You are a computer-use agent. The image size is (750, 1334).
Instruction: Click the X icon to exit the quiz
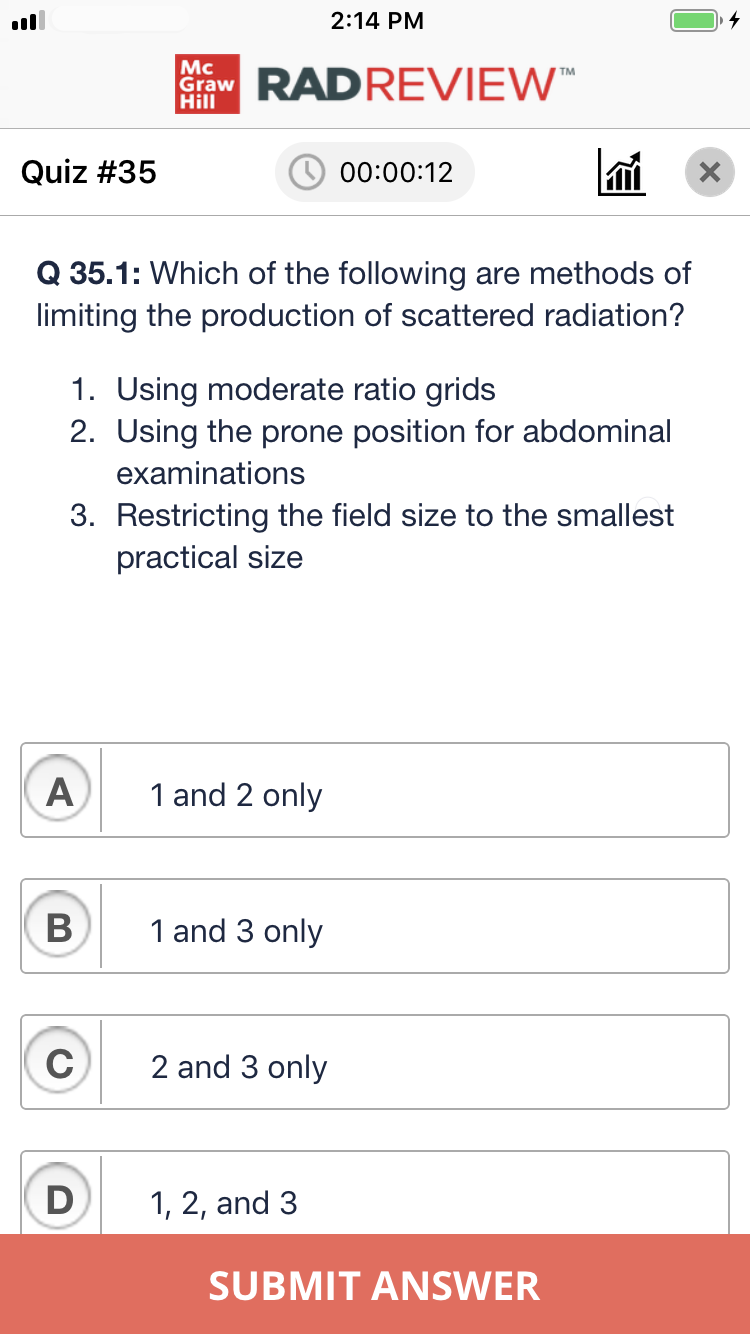tap(710, 172)
